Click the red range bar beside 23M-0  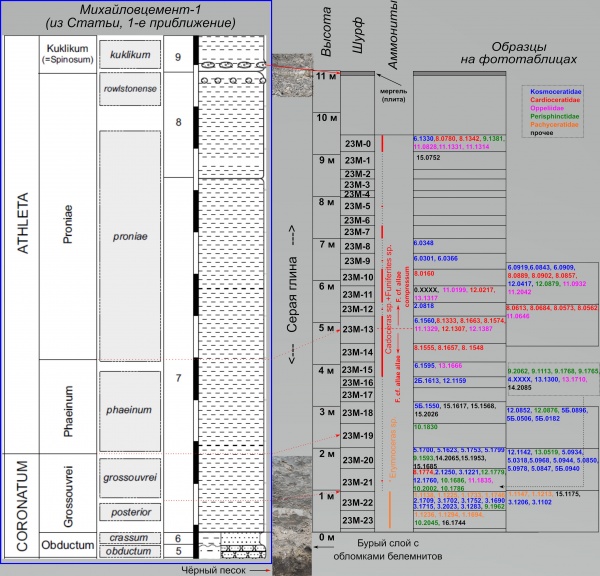pos(382,144)
